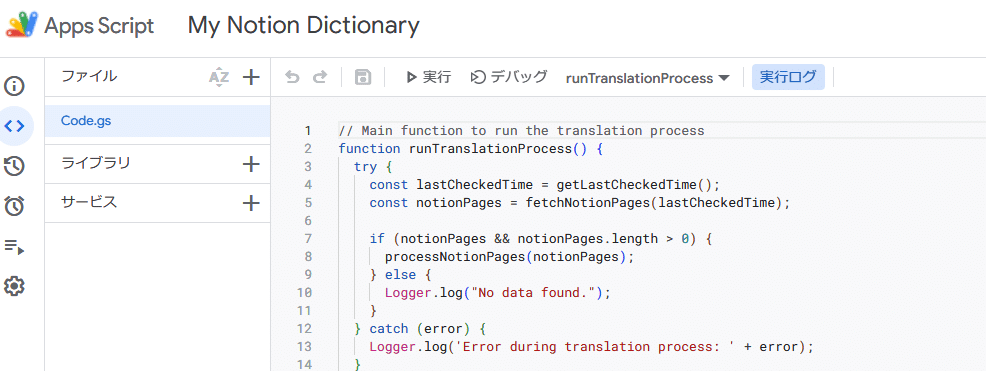Open Project Settings gear icon
The height and width of the screenshot is (371, 986).
(x=14, y=286)
